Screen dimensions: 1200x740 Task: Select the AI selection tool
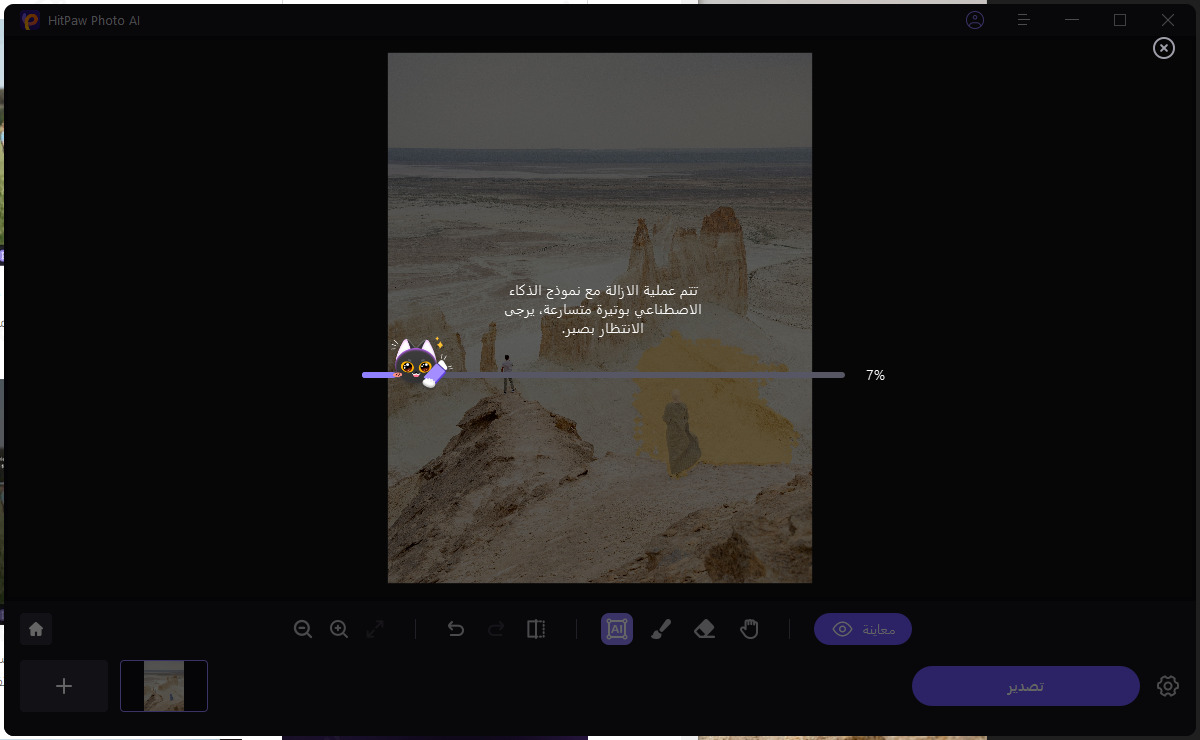tap(617, 629)
